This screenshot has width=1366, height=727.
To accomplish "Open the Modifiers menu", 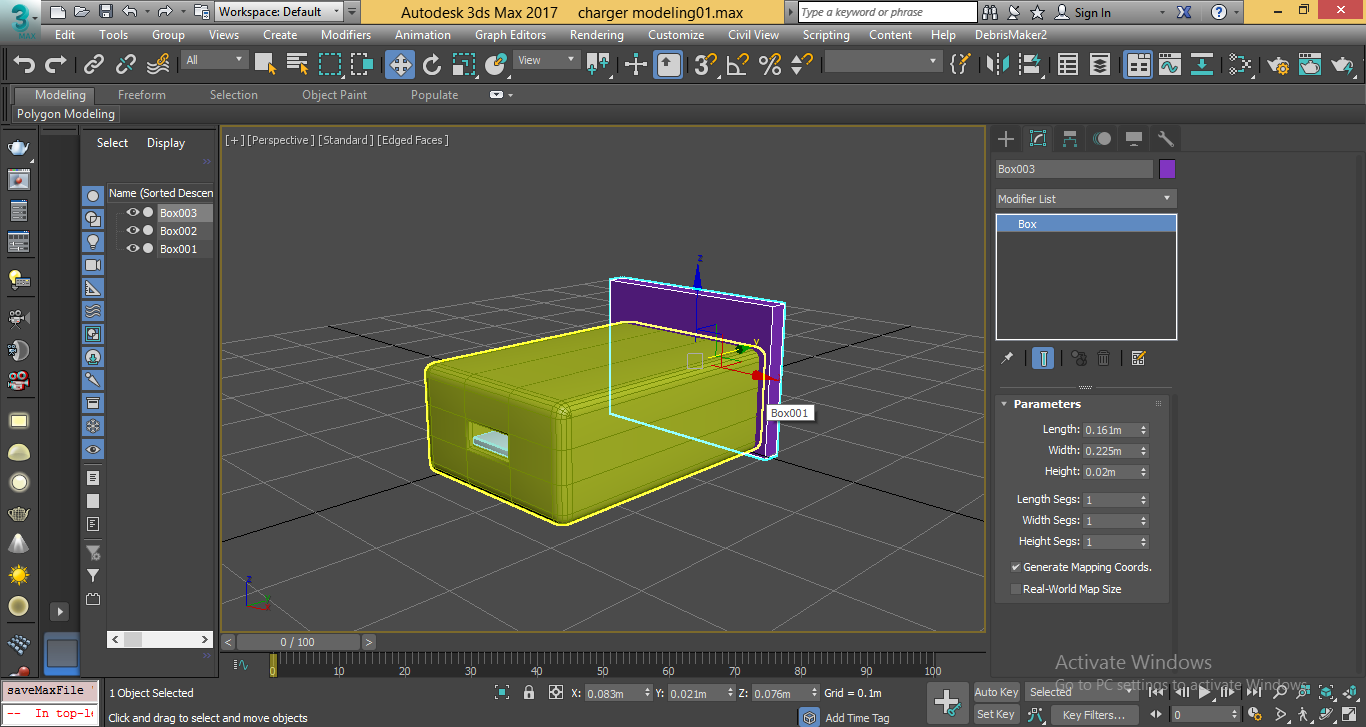I will [346, 34].
